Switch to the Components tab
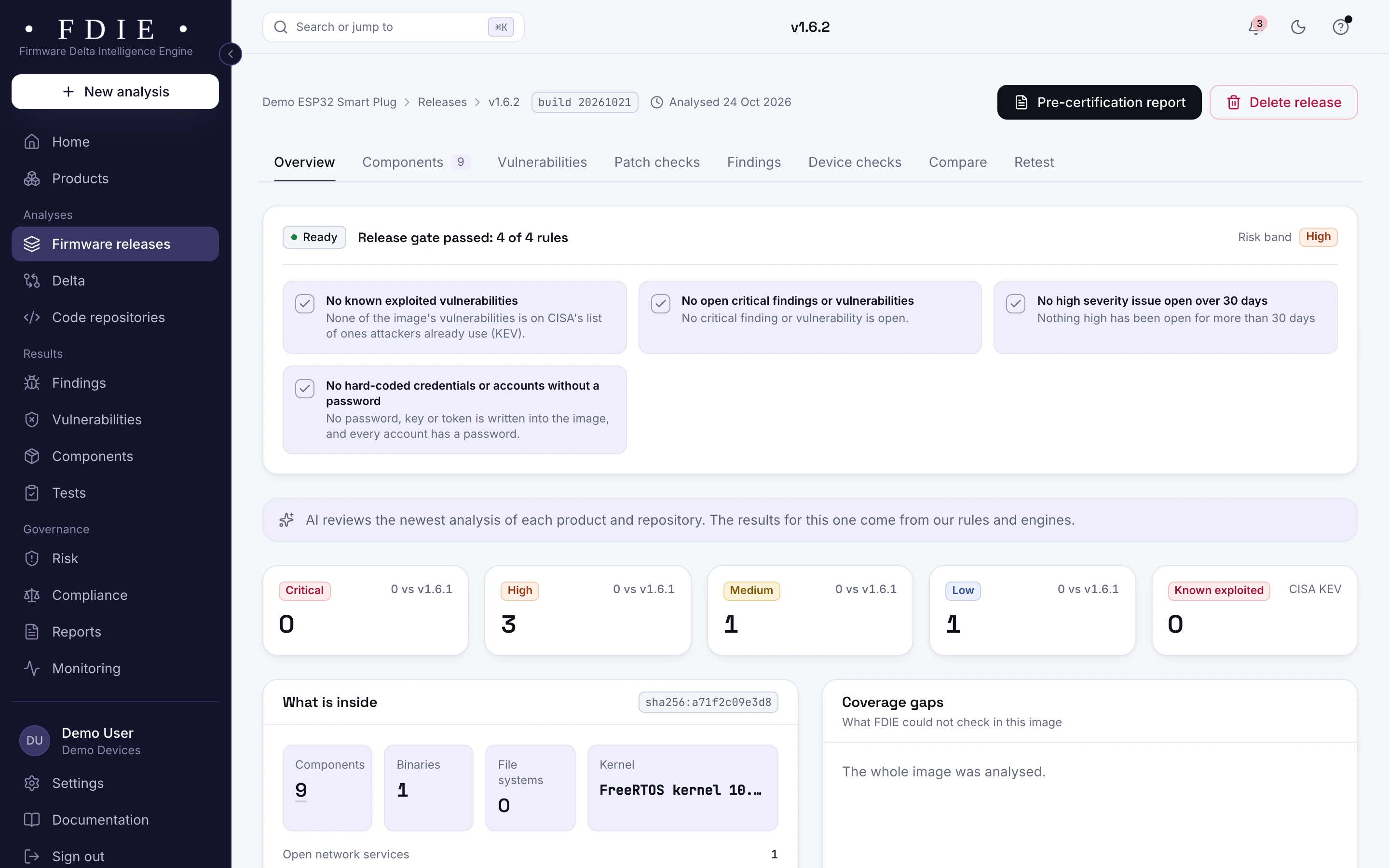This screenshot has width=1389, height=868. click(416, 163)
